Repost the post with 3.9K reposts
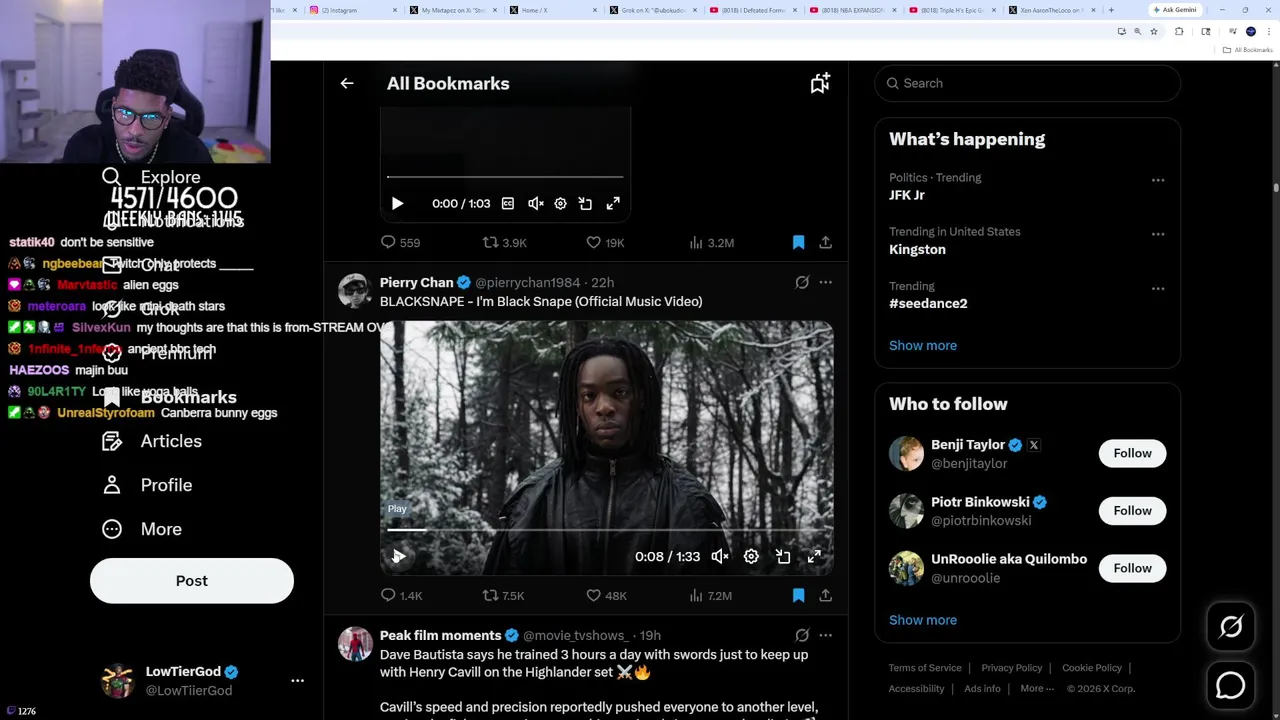The width and height of the screenshot is (1280, 720). coord(504,242)
